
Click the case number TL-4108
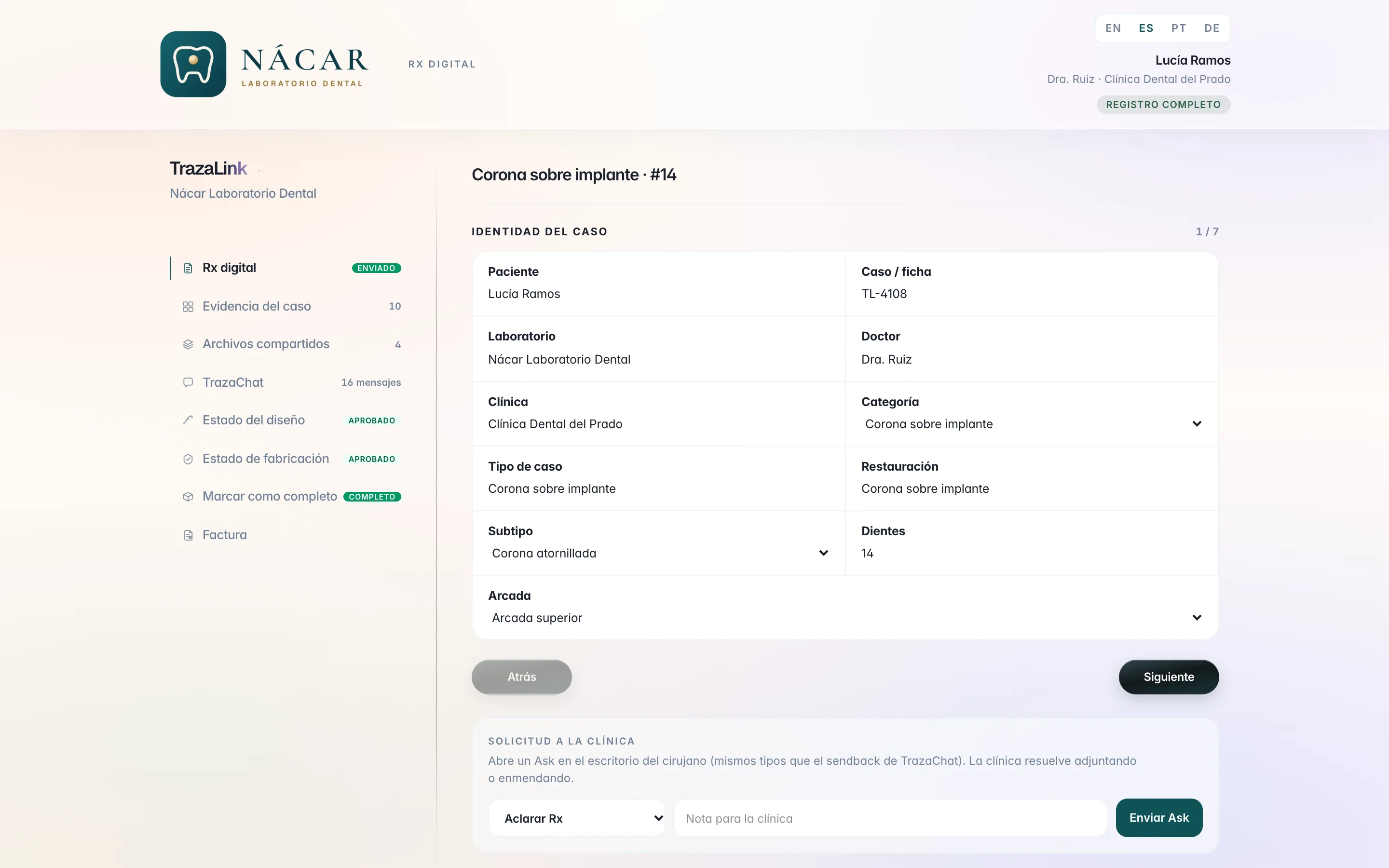[884, 294]
